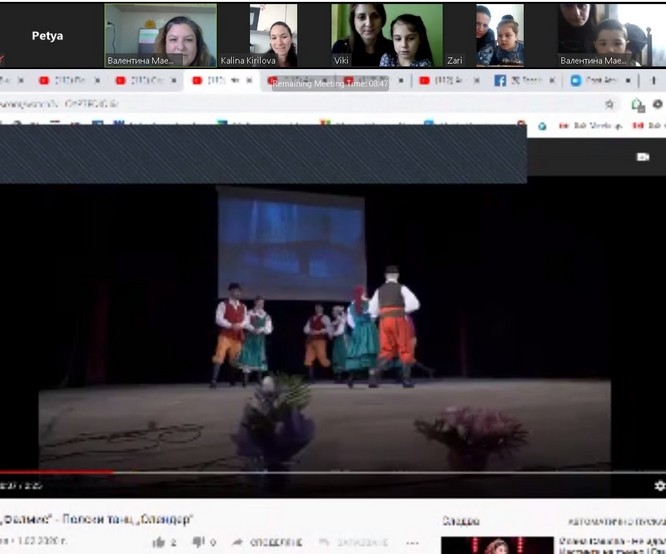The image size is (666, 554).
Task: Open YouTube player settings gear
Action: click(x=659, y=485)
